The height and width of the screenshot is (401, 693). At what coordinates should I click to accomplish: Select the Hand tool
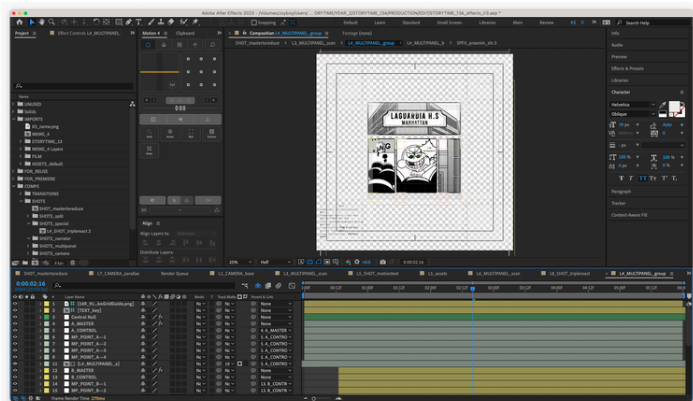click(42, 22)
